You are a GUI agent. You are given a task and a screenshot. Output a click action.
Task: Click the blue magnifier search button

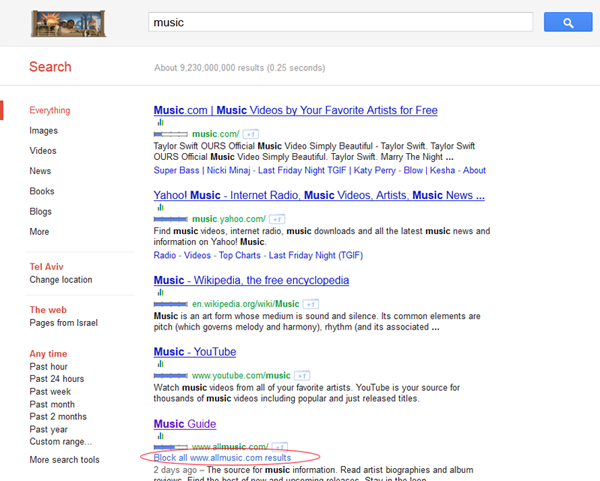568,22
